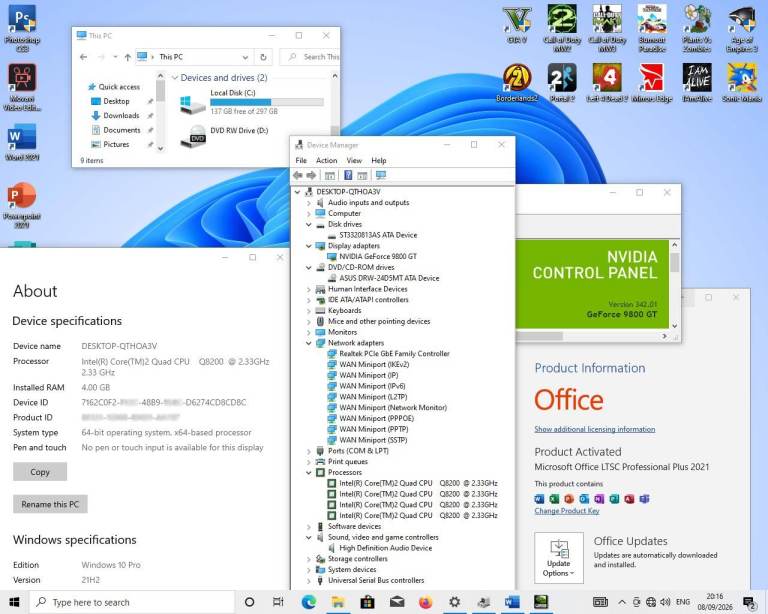Click the Copy button in About
This screenshot has width=768, height=614.
[40, 472]
